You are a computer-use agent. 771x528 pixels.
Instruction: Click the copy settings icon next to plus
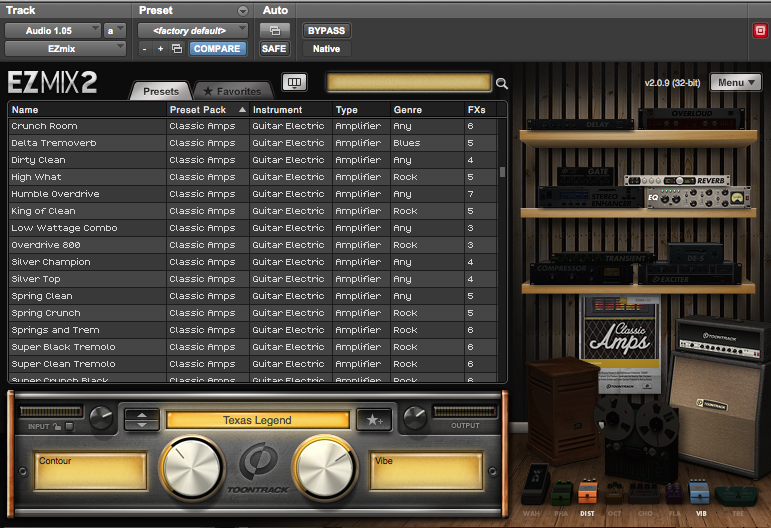pyautogui.click(x=177, y=49)
